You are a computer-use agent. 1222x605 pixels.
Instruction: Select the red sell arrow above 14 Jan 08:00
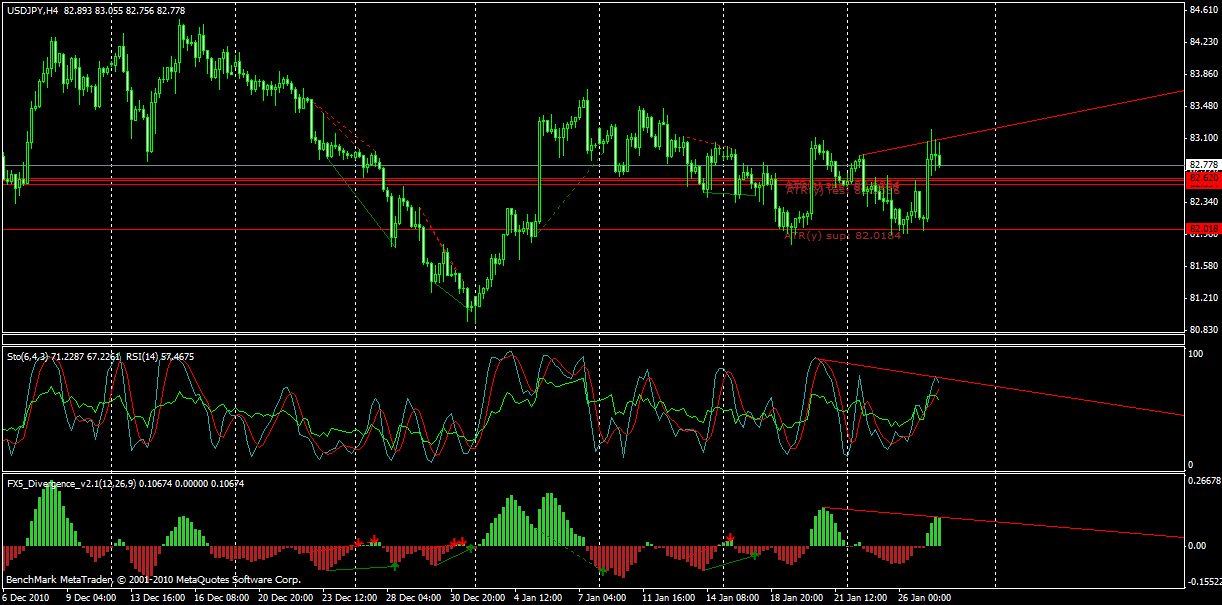(x=731, y=538)
